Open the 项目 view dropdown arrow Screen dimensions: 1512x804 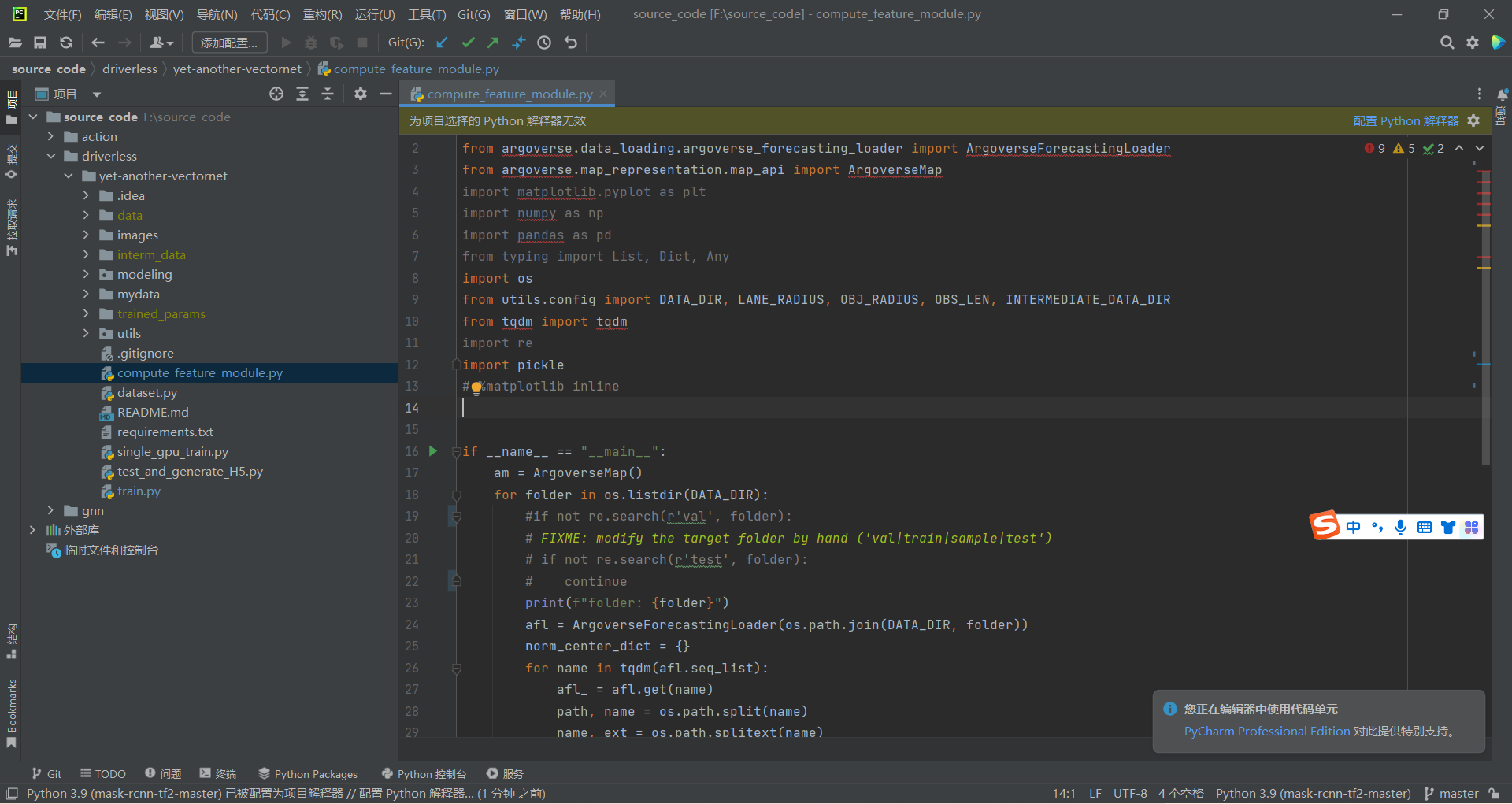click(96, 94)
